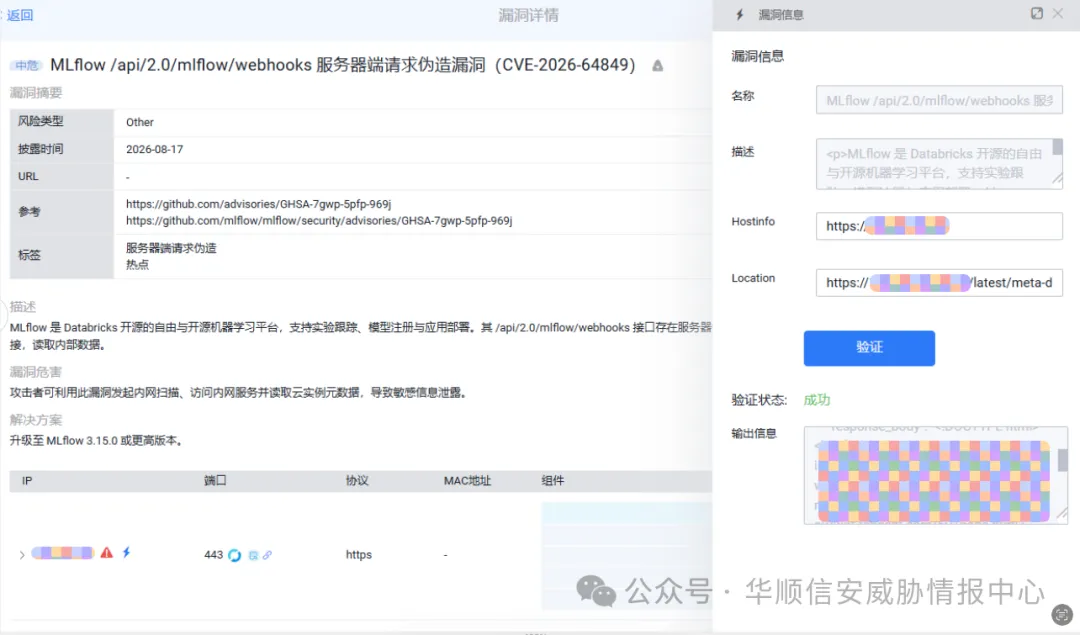Click the warning icon beside the CVE-2026-64849 title
The width and height of the screenshot is (1080, 635).
[x=658, y=65]
